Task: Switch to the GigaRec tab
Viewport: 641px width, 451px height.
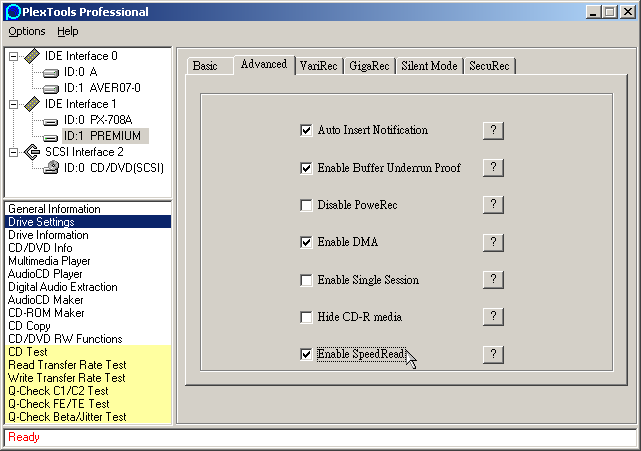Action: pyautogui.click(x=369, y=66)
